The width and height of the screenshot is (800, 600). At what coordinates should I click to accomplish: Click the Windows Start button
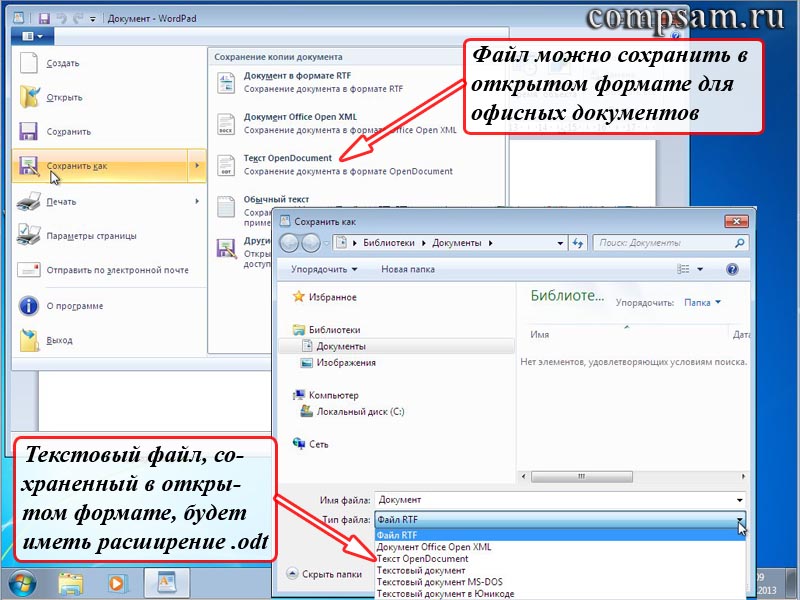[x=21, y=583]
